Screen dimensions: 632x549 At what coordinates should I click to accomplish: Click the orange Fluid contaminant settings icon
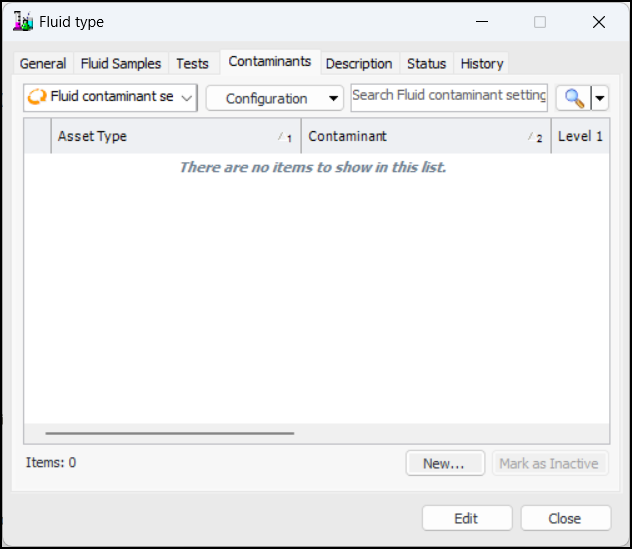click(37, 97)
